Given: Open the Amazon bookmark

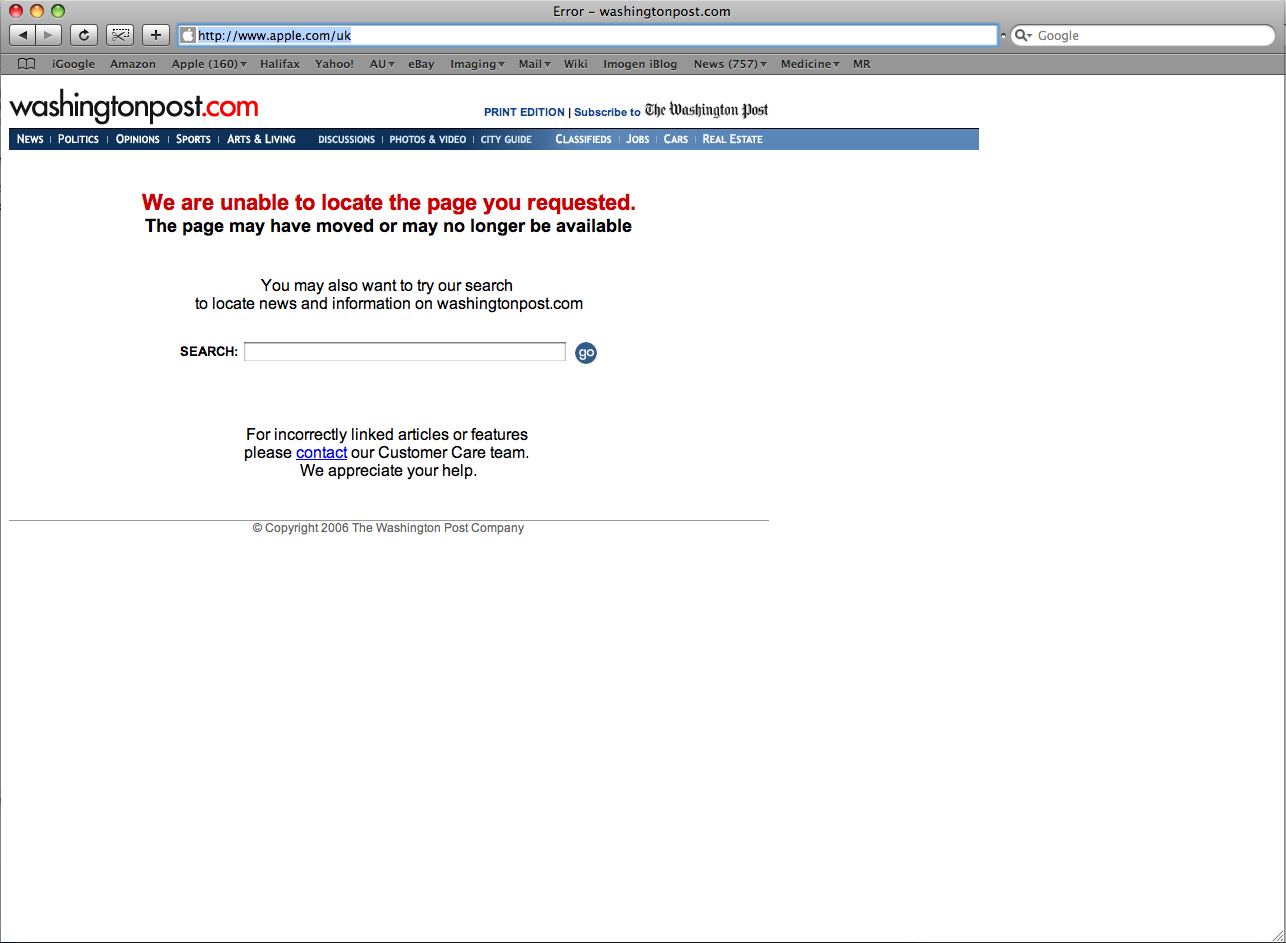Looking at the screenshot, I should (133, 64).
